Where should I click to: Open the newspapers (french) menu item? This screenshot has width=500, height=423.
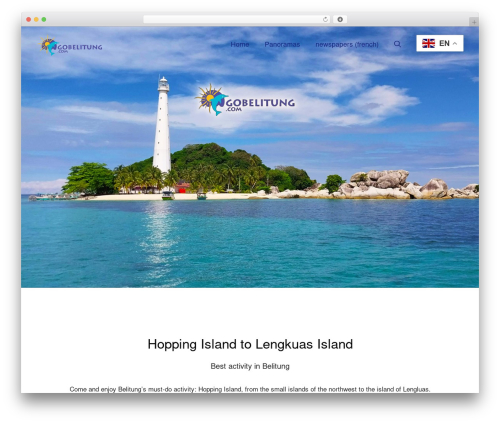pos(347,44)
